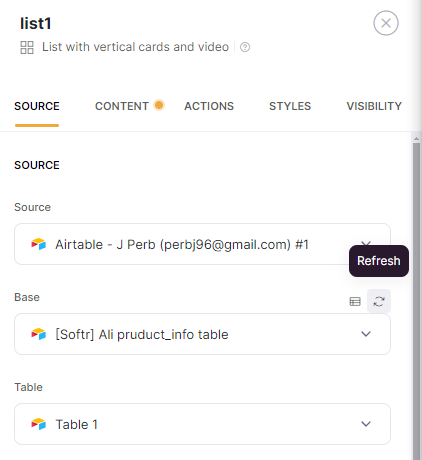Switch to the Source tab

[37, 106]
